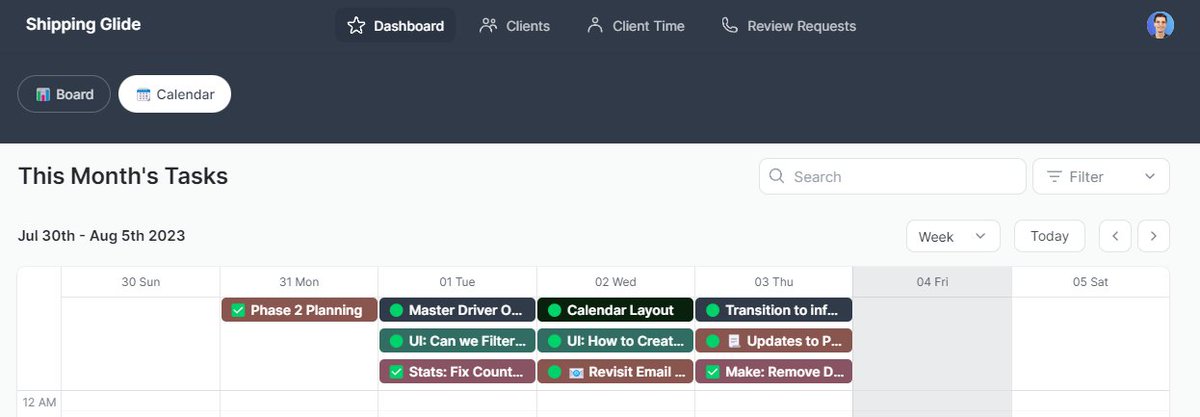Toggle the Stats: Fix Count task checkbox
This screenshot has height=417, width=1200.
[x=396, y=372]
